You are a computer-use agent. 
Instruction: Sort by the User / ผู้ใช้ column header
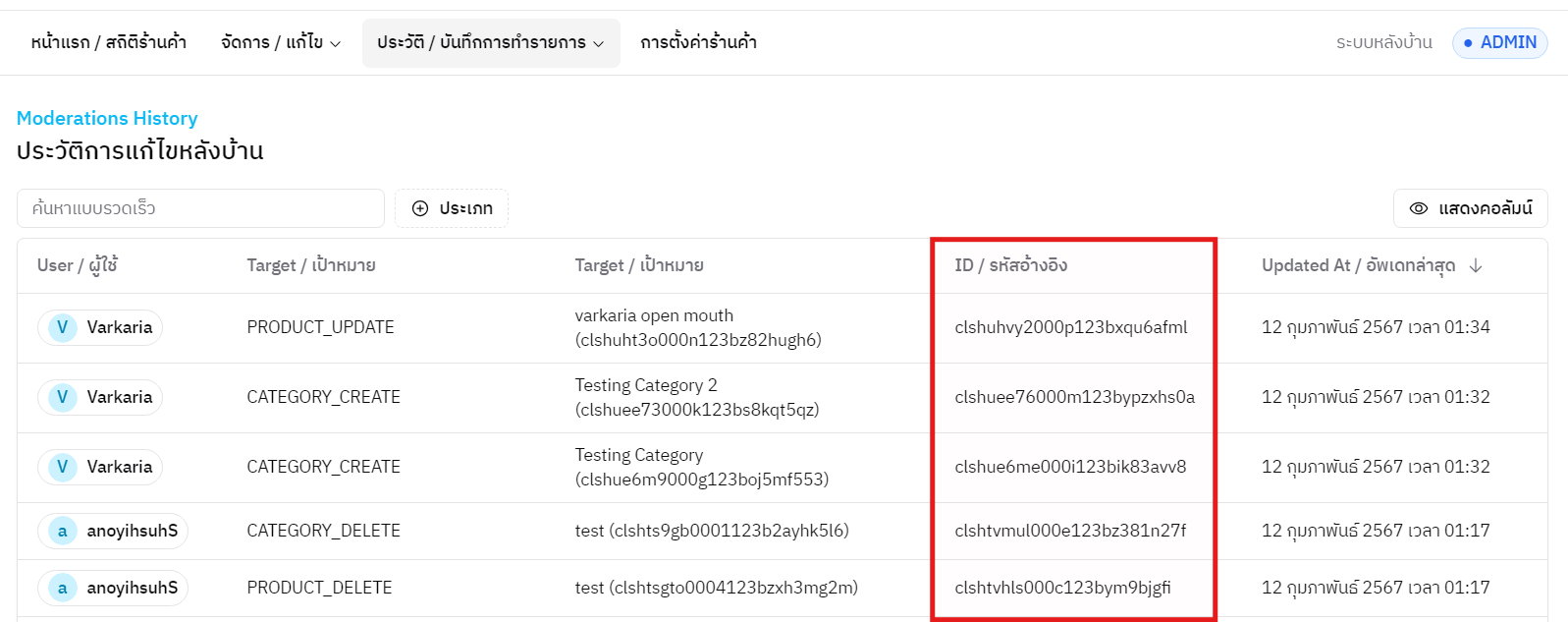pyautogui.click(x=78, y=265)
